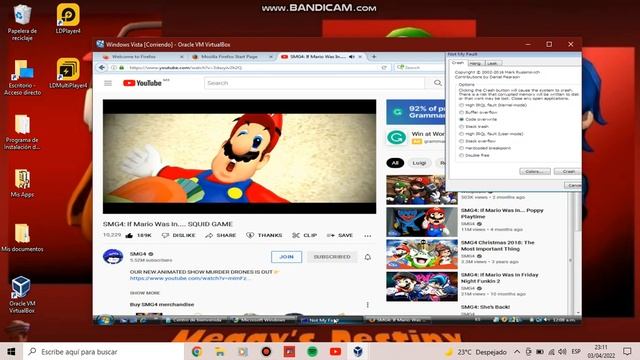Dislike the SQUID GAME video
The height and width of the screenshot is (360, 640).
pos(179,236)
